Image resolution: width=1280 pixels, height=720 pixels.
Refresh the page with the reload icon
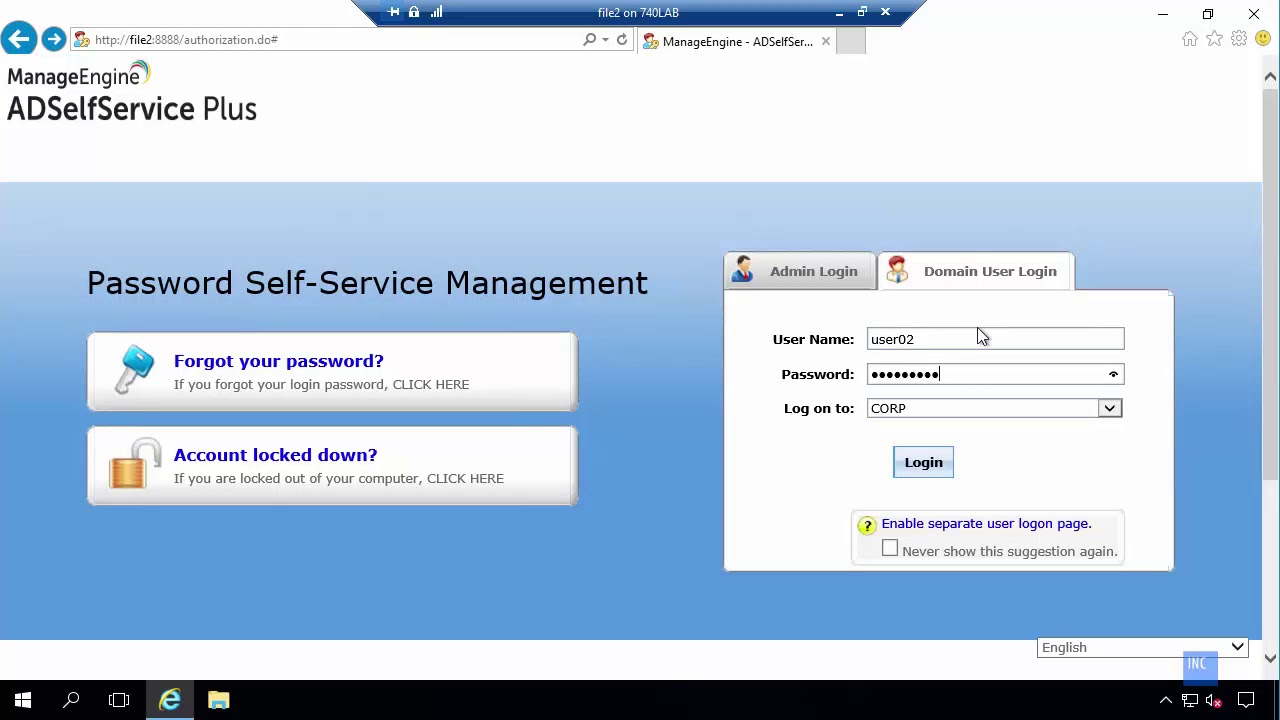click(x=622, y=40)
